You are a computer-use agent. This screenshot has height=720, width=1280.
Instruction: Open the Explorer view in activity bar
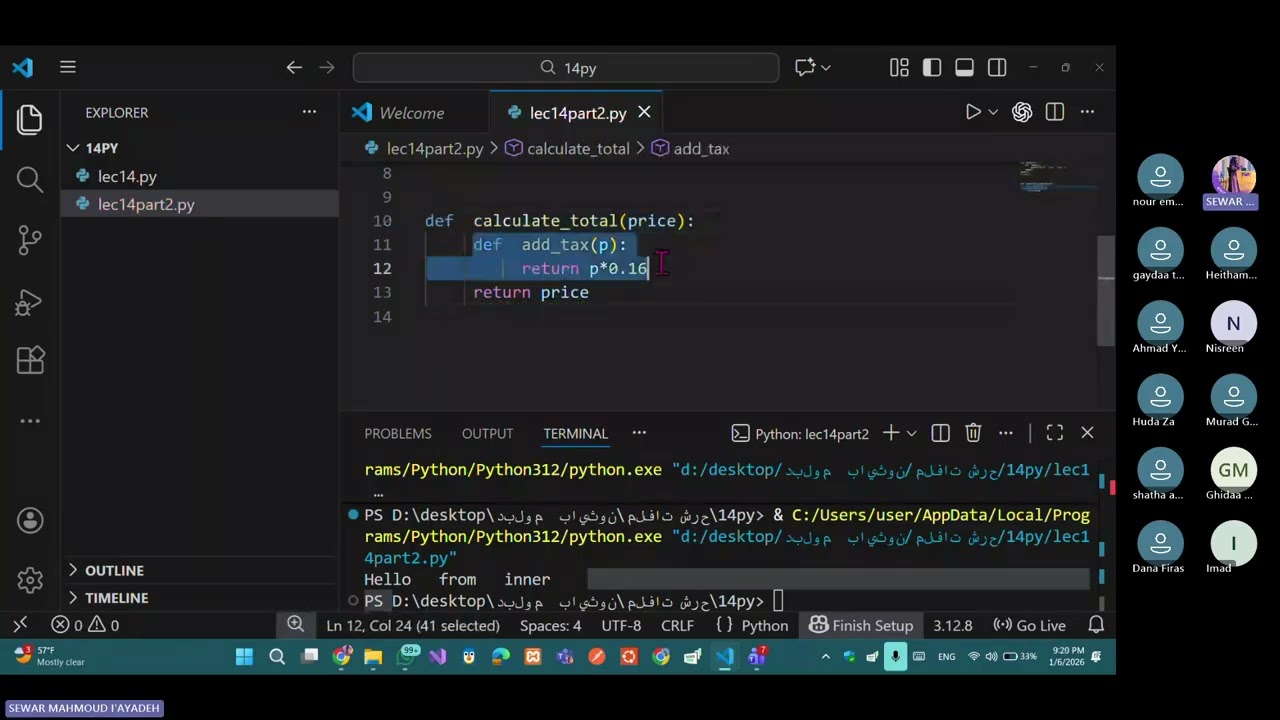(x=29, y=120)
